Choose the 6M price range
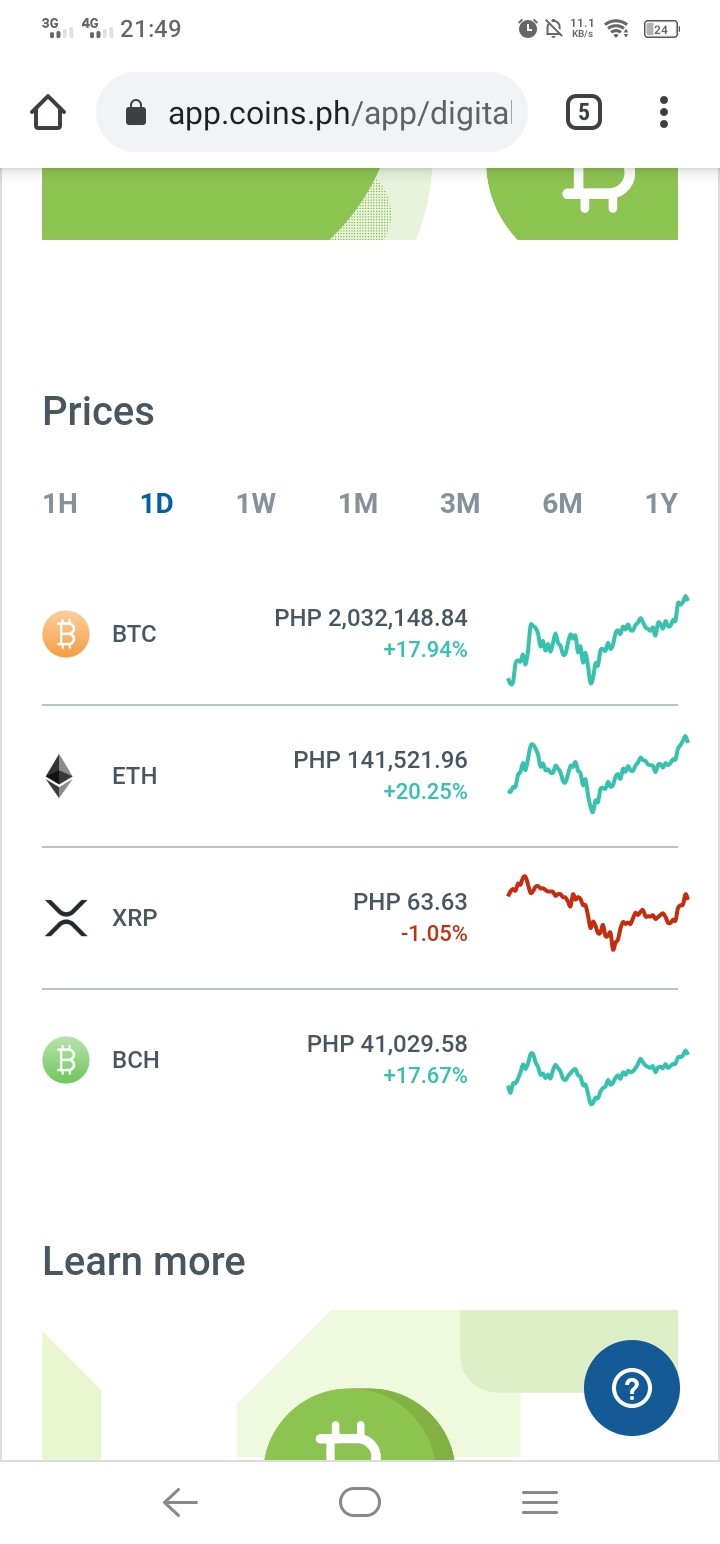The image size is (720, 1544). pos(562,503)
